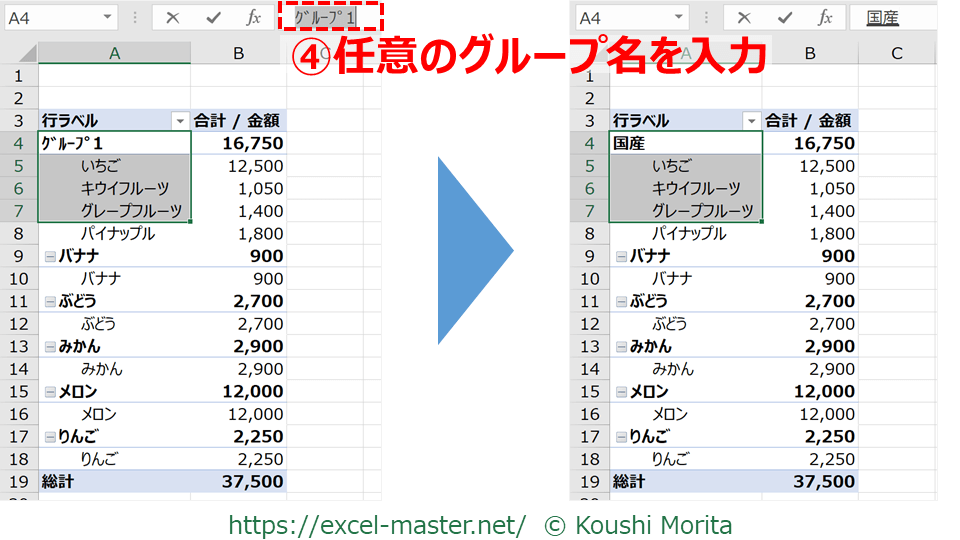Collapse the バナナ group in left pivot table
Screen dimensions: 960x540
(50, 256)
